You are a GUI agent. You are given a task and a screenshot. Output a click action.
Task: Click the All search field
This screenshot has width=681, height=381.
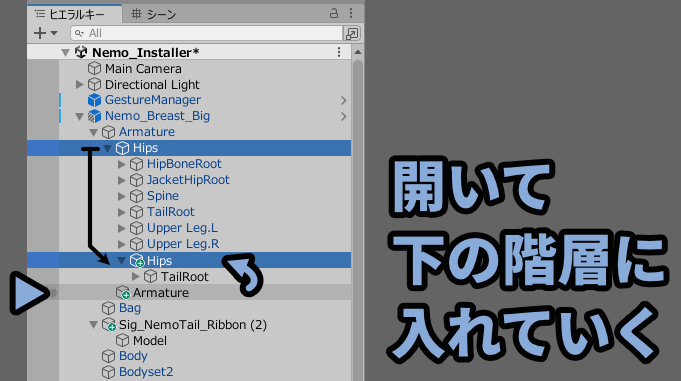click(207, 33)
